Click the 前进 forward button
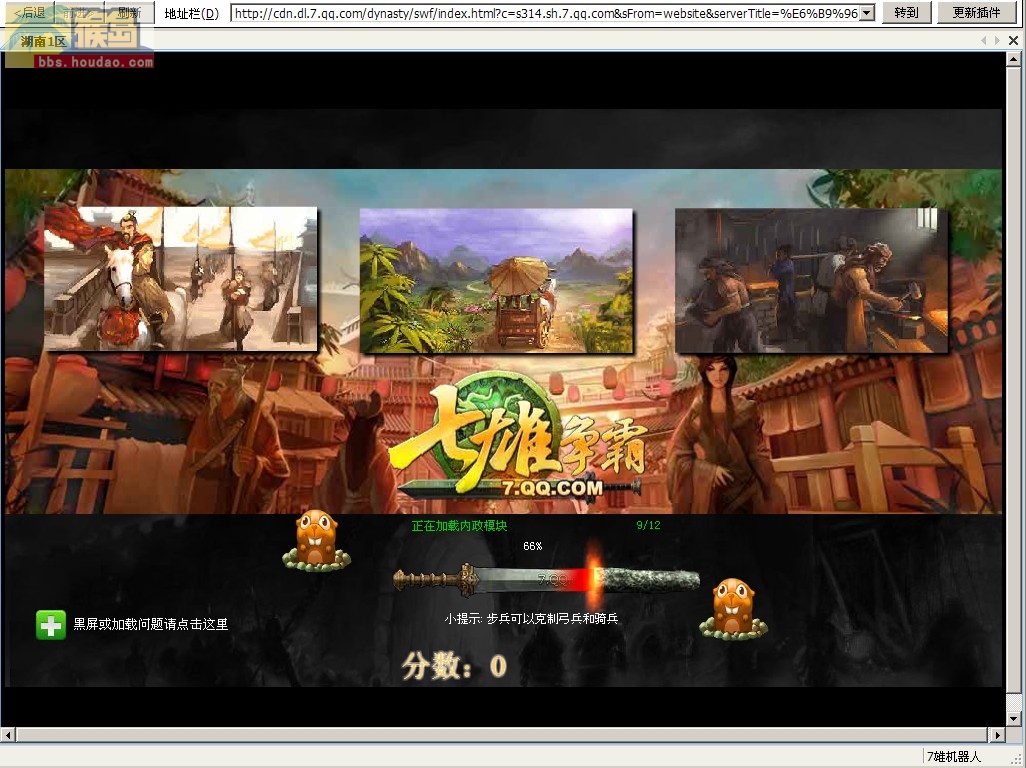The width and height of the screenshot is (1026, 768). (x=79, y=12)
